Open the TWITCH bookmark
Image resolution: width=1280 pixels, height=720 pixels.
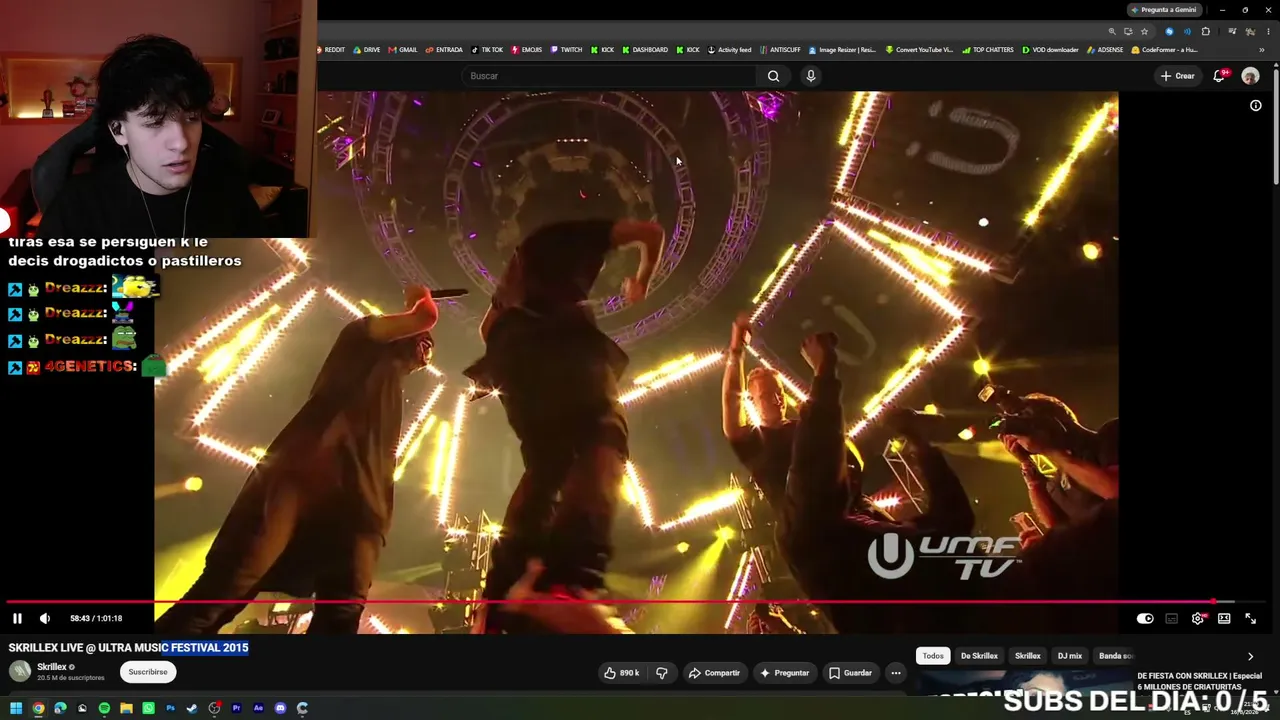566,50
